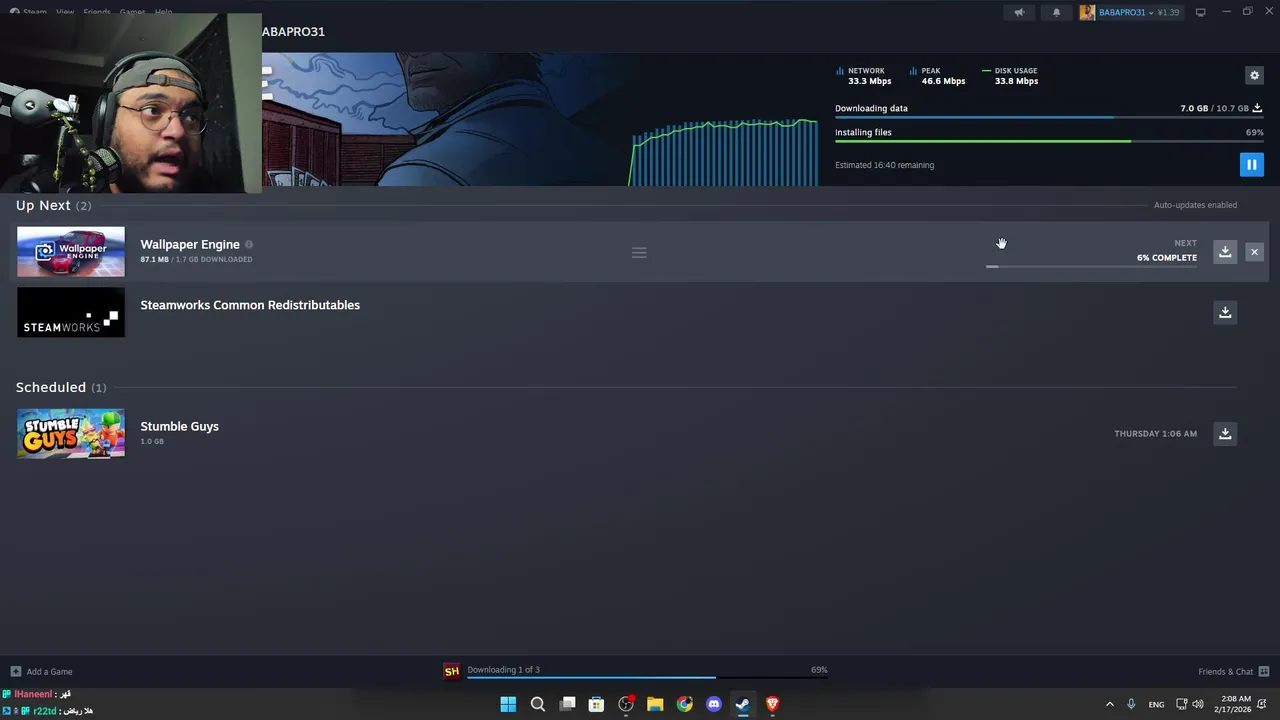
Task: Click bottom download progress bar
Action: coord(647,678)
